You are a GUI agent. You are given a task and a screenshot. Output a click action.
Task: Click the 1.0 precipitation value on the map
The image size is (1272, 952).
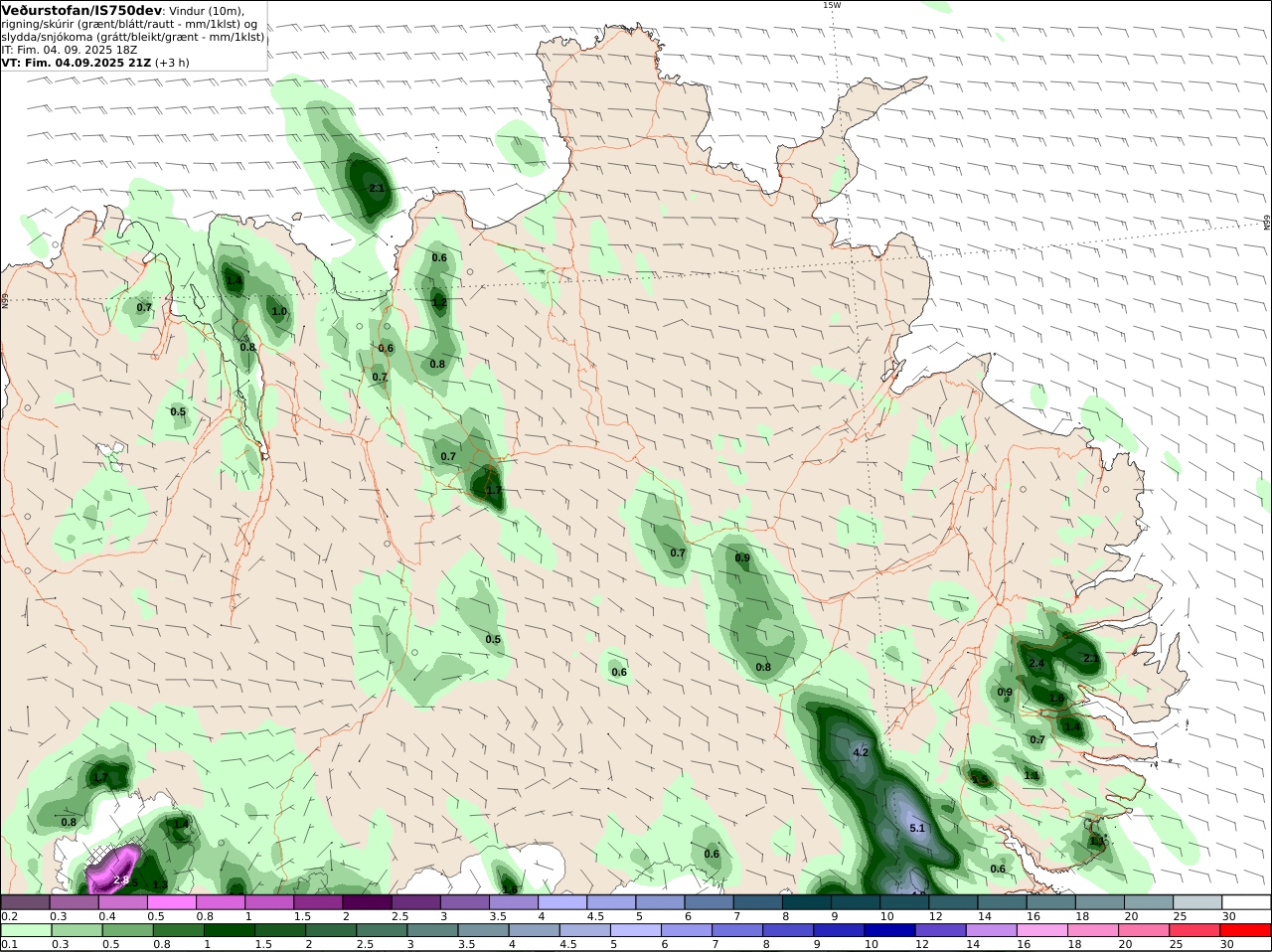pos(279,311)
